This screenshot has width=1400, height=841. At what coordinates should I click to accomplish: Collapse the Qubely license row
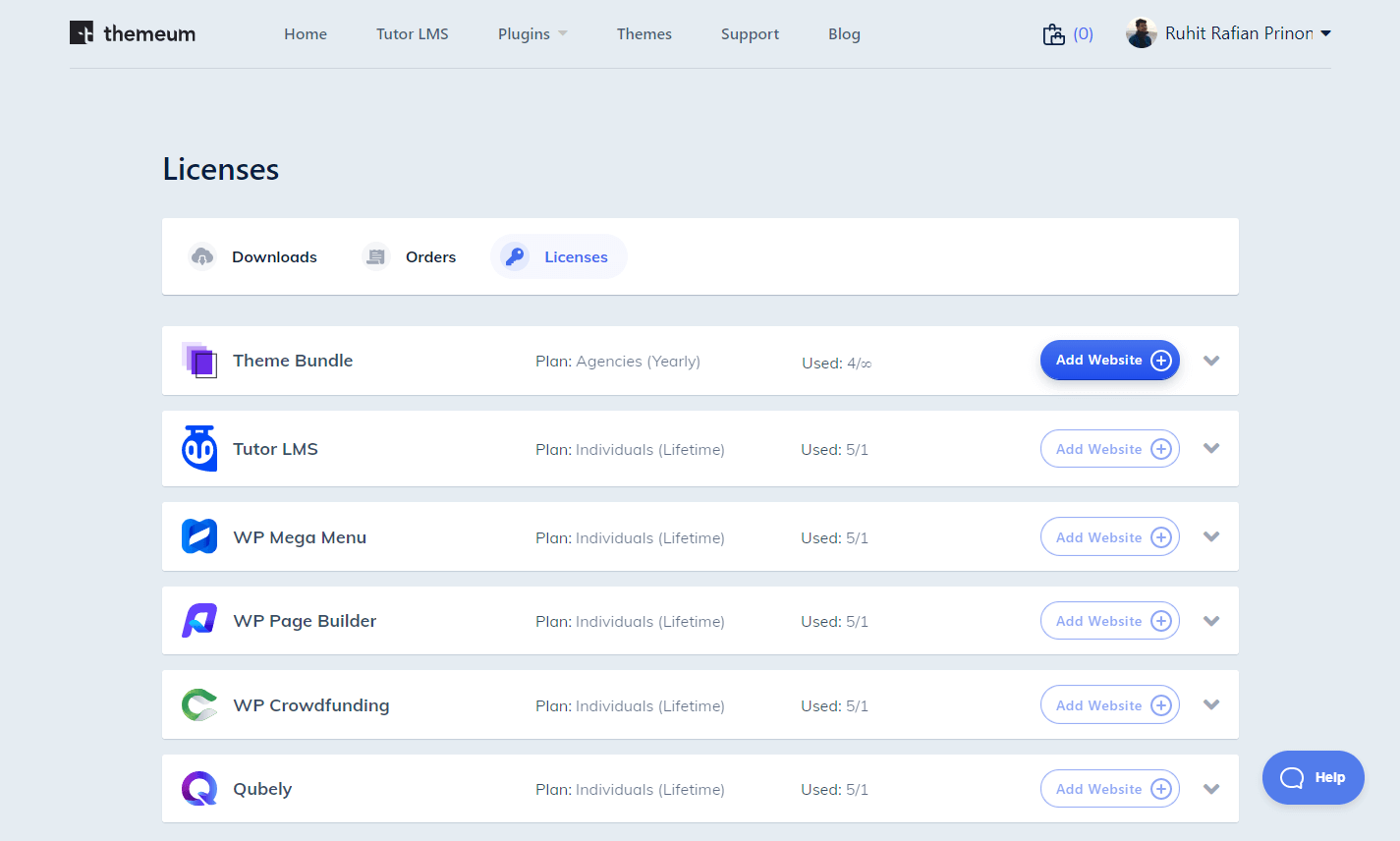[x=1211, y=788]
